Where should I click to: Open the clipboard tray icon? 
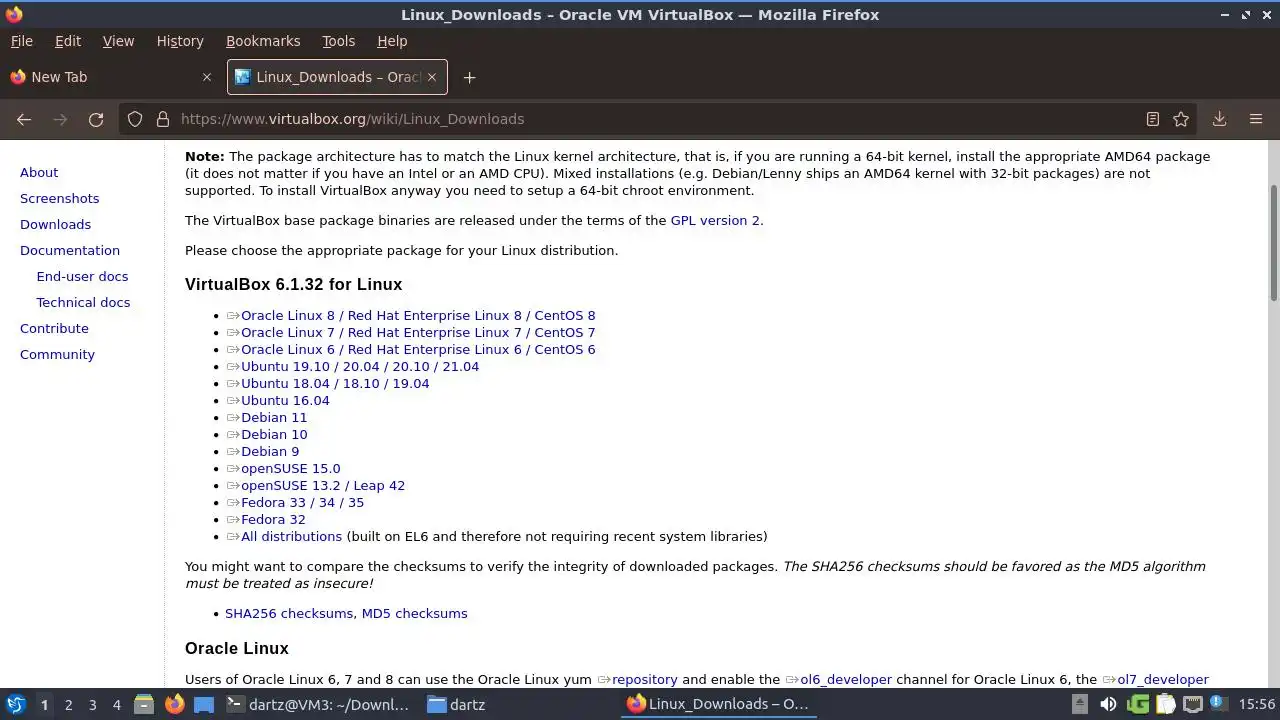1165,704
